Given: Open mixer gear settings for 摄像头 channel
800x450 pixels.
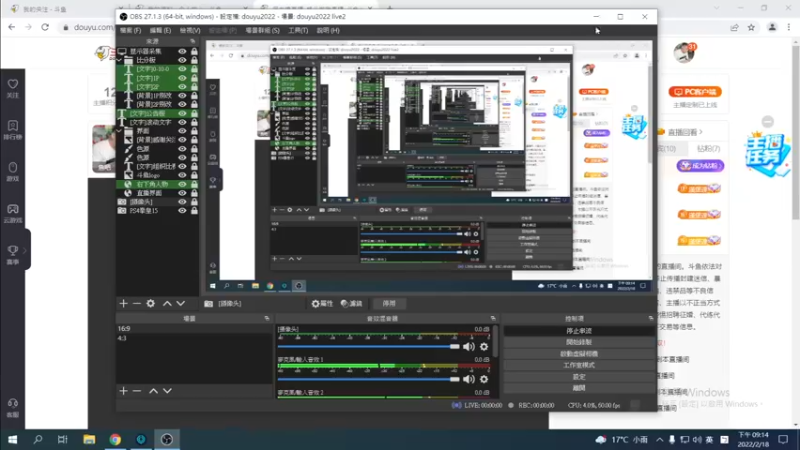Looking at the screenshot, I should [484, 346].
